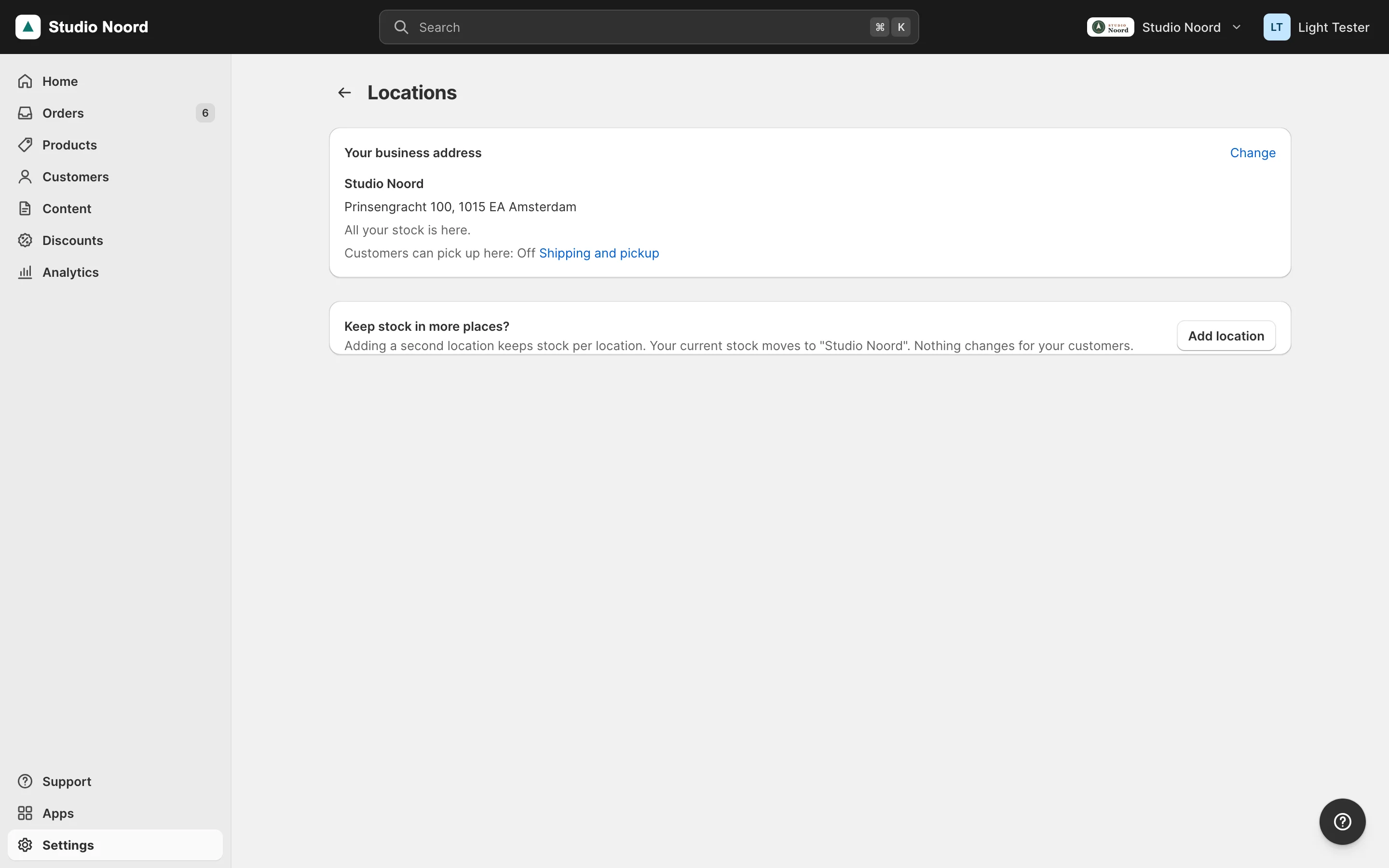Click the Support question mark icon
Viewport: 1389px width, 868px height.
(25, 781)
